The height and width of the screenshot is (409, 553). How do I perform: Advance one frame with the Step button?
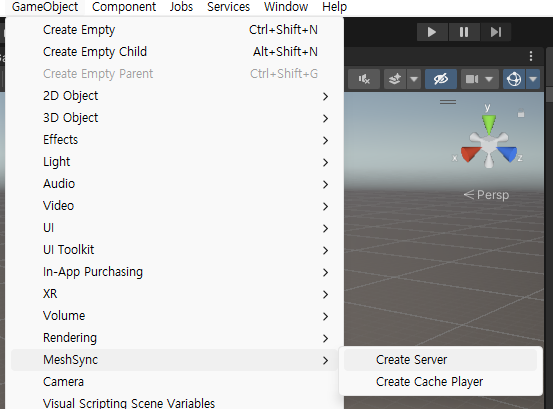pos(496,32)
